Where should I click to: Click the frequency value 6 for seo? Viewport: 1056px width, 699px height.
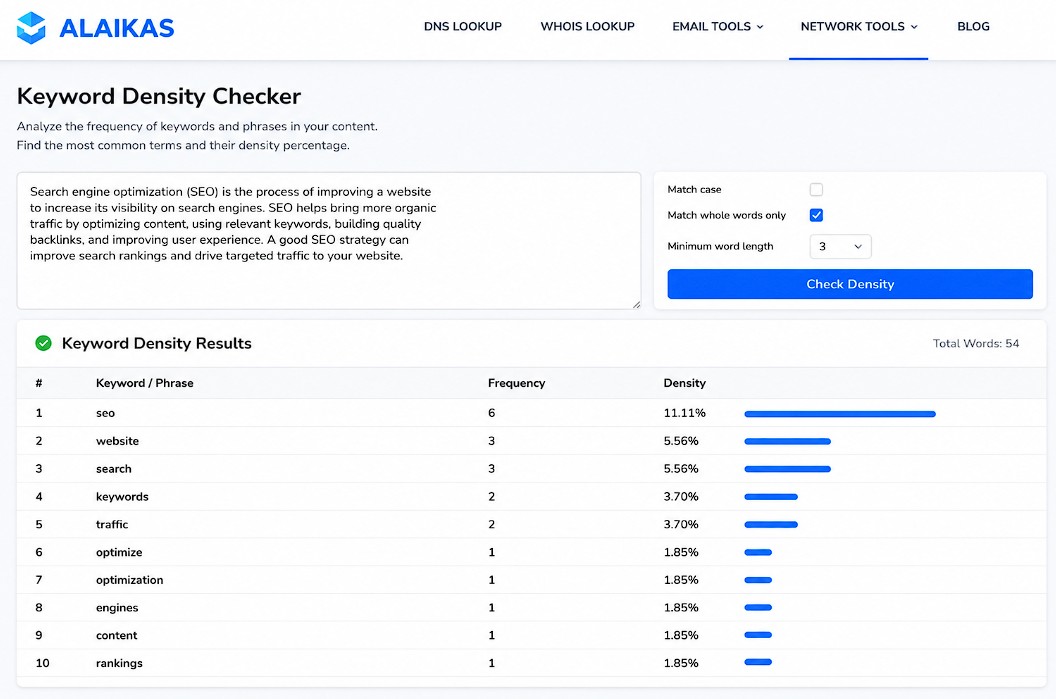coord(492,413)
